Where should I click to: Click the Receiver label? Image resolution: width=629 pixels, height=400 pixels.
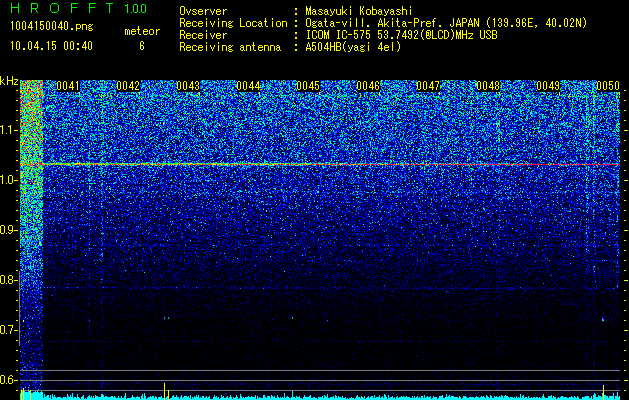(x=203, y=35)
